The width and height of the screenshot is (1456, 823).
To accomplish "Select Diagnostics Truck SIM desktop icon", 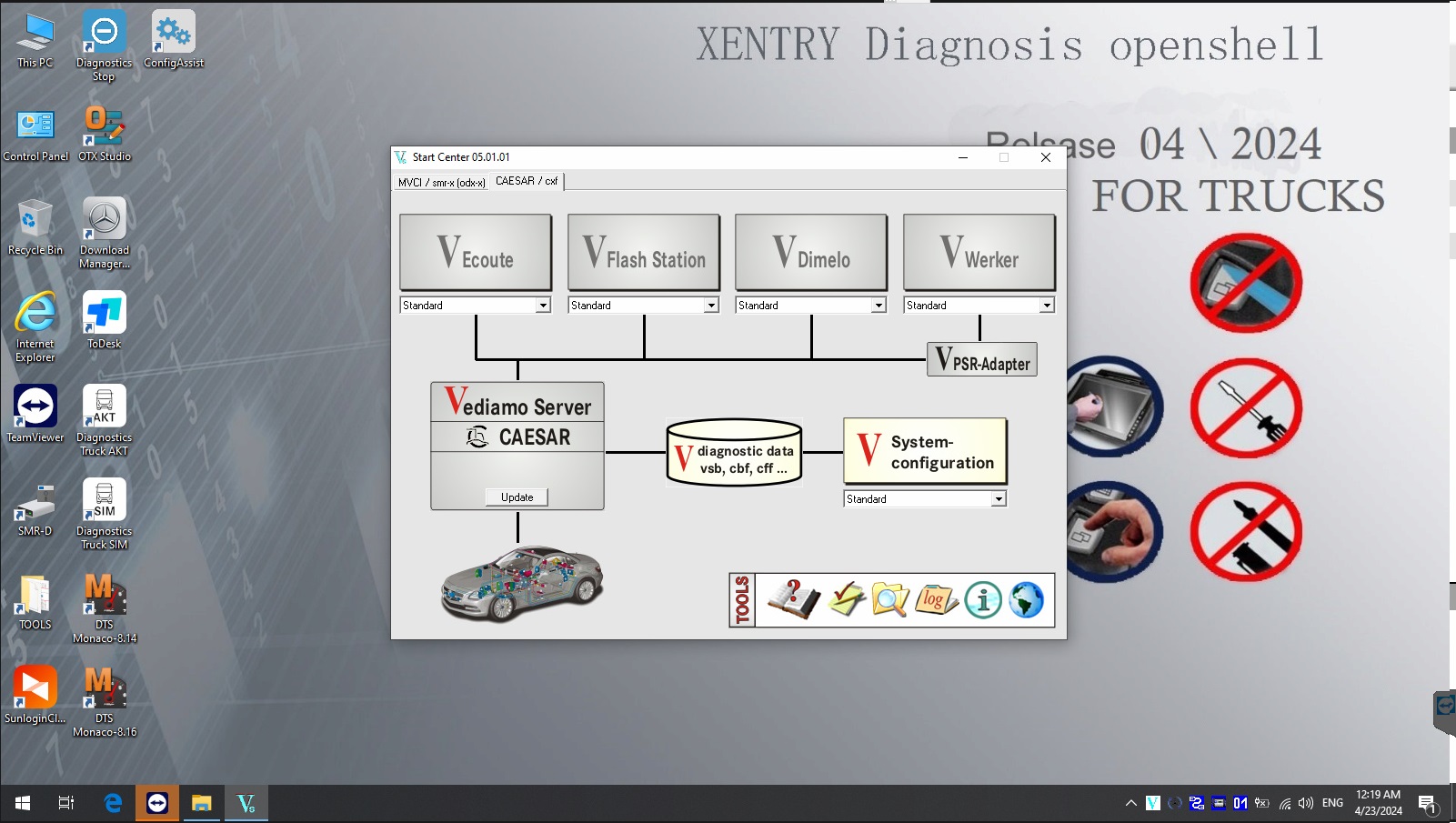I will tap(104, 515).
